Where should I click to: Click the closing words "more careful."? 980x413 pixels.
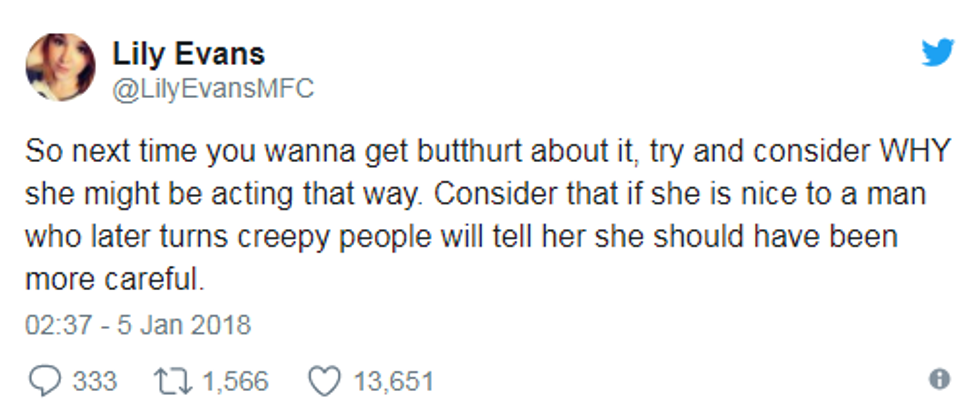tap(114, 282)
